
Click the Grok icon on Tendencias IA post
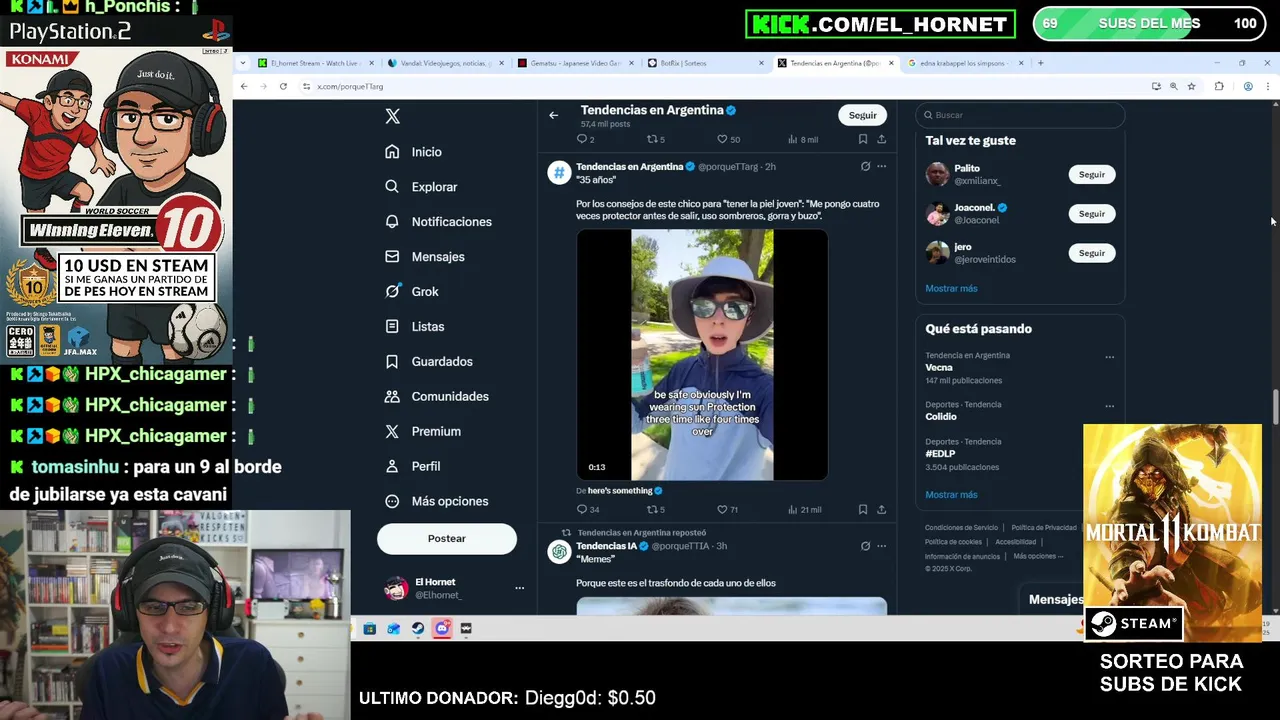pos(865,546)
